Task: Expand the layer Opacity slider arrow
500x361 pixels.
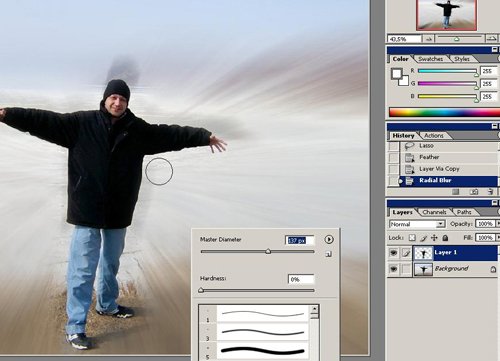Action: tap(498, 224)
